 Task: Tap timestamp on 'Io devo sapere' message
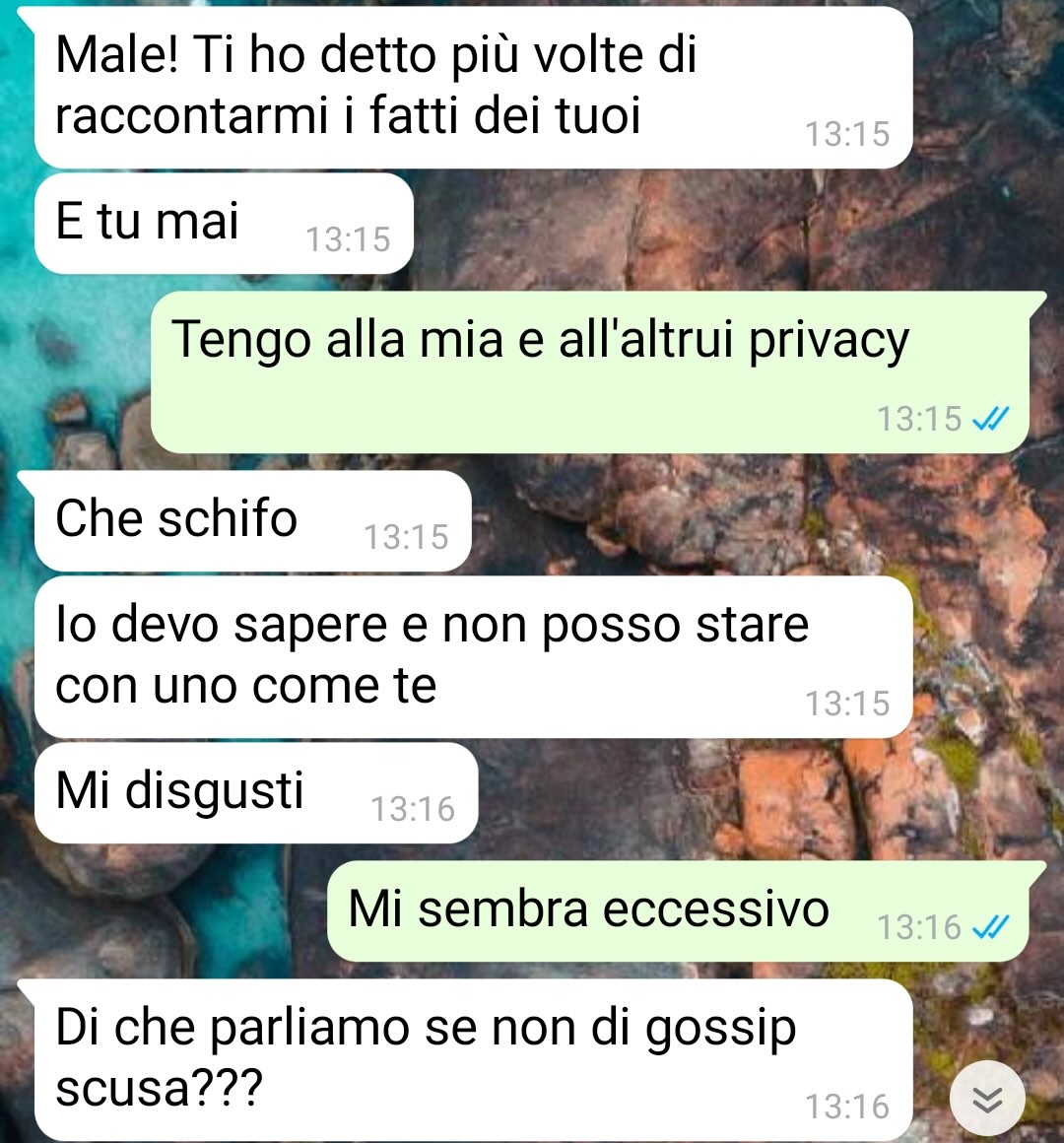coord(847,704)
